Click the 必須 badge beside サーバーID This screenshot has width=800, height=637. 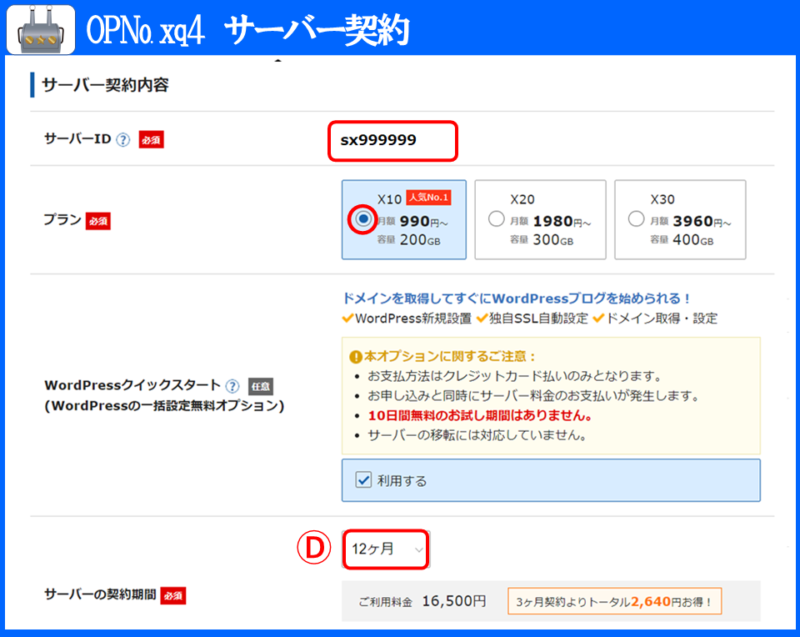click(x=152, y=140)
